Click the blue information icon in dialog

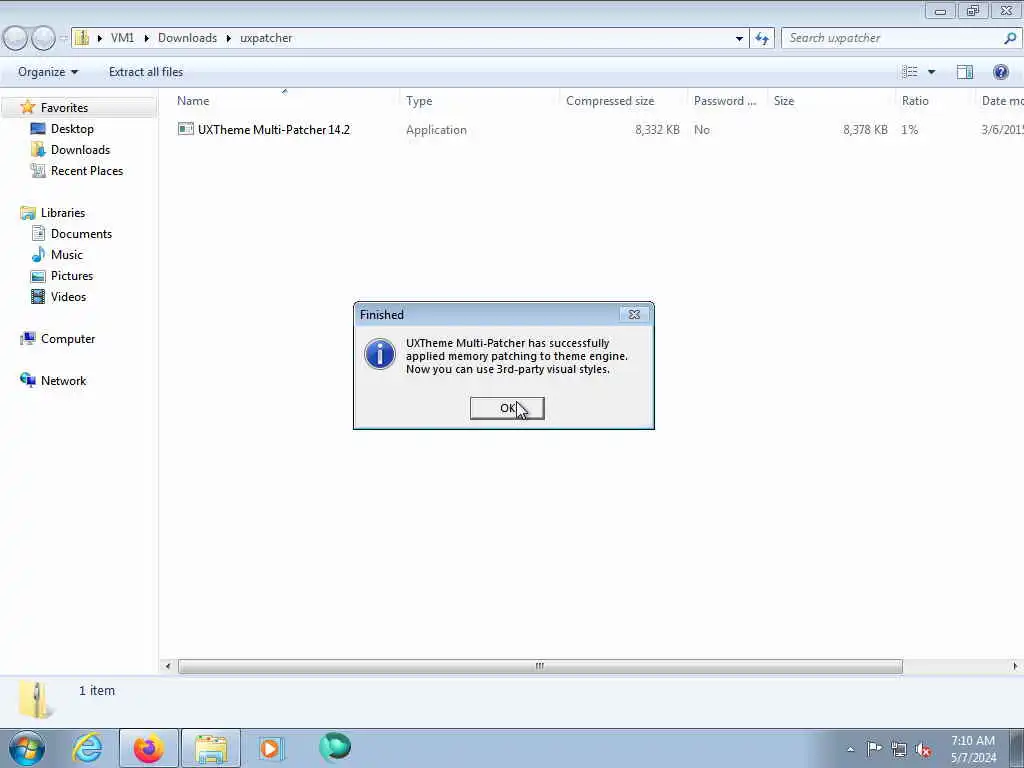[379, 354]
